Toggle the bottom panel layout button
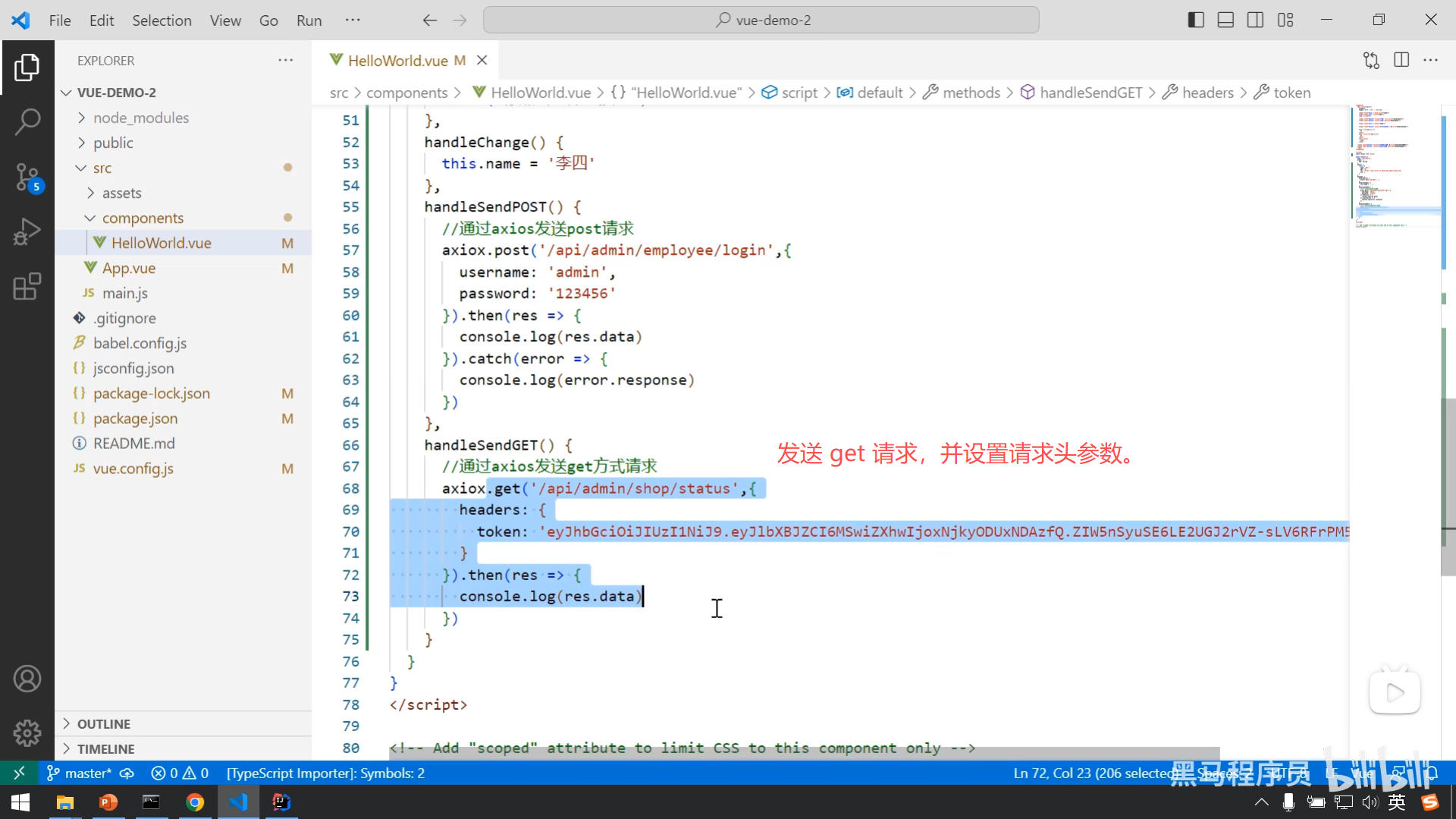1456x819 pixels. tap(1225, 20)
